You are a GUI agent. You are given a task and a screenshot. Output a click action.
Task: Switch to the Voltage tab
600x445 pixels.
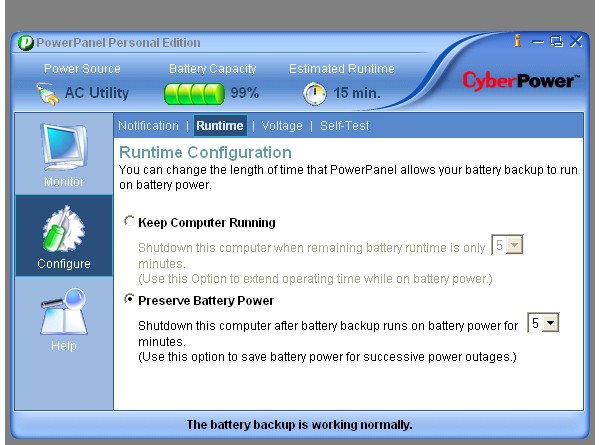282,126
